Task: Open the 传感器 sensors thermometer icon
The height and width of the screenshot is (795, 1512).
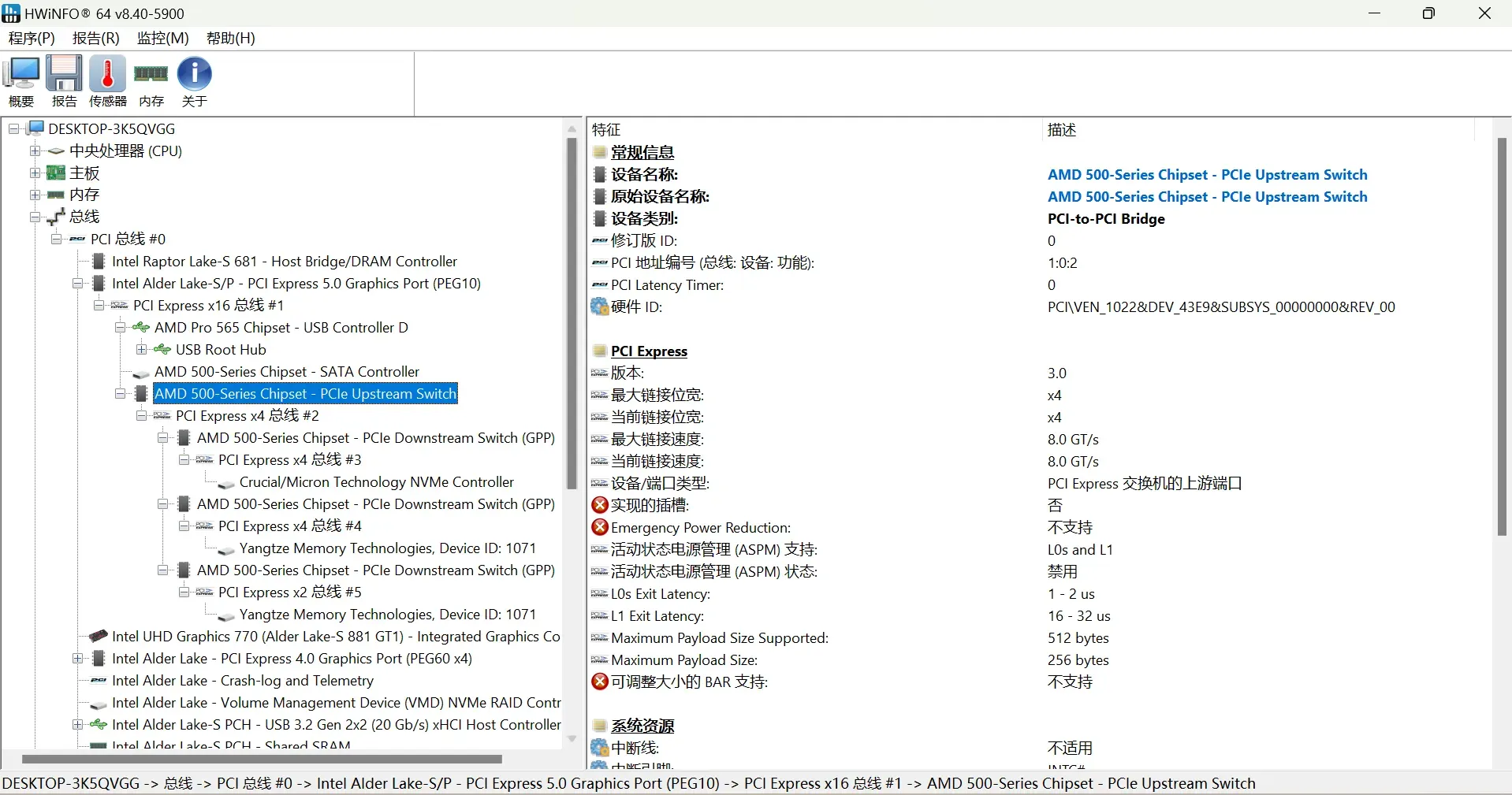Action: [108, 81]
